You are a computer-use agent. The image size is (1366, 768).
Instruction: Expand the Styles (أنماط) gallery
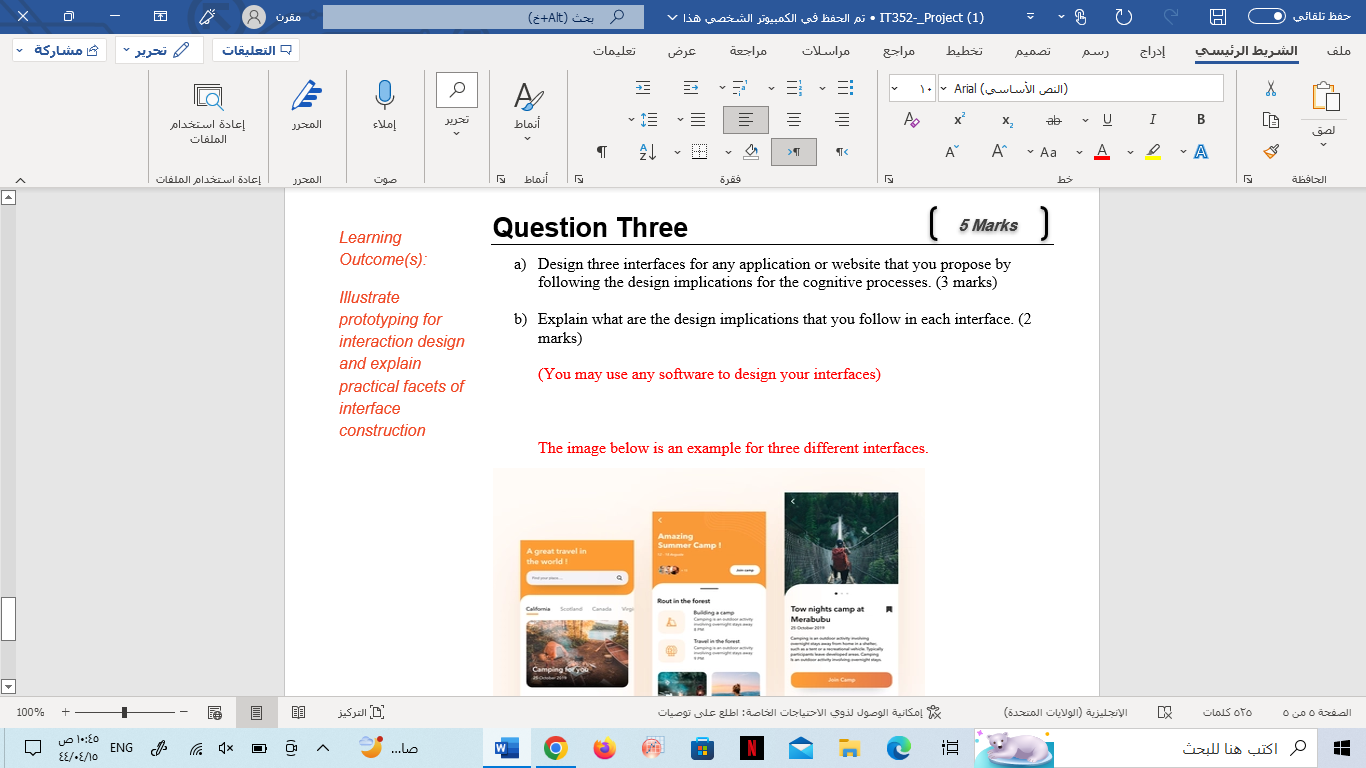coord(527,110)
